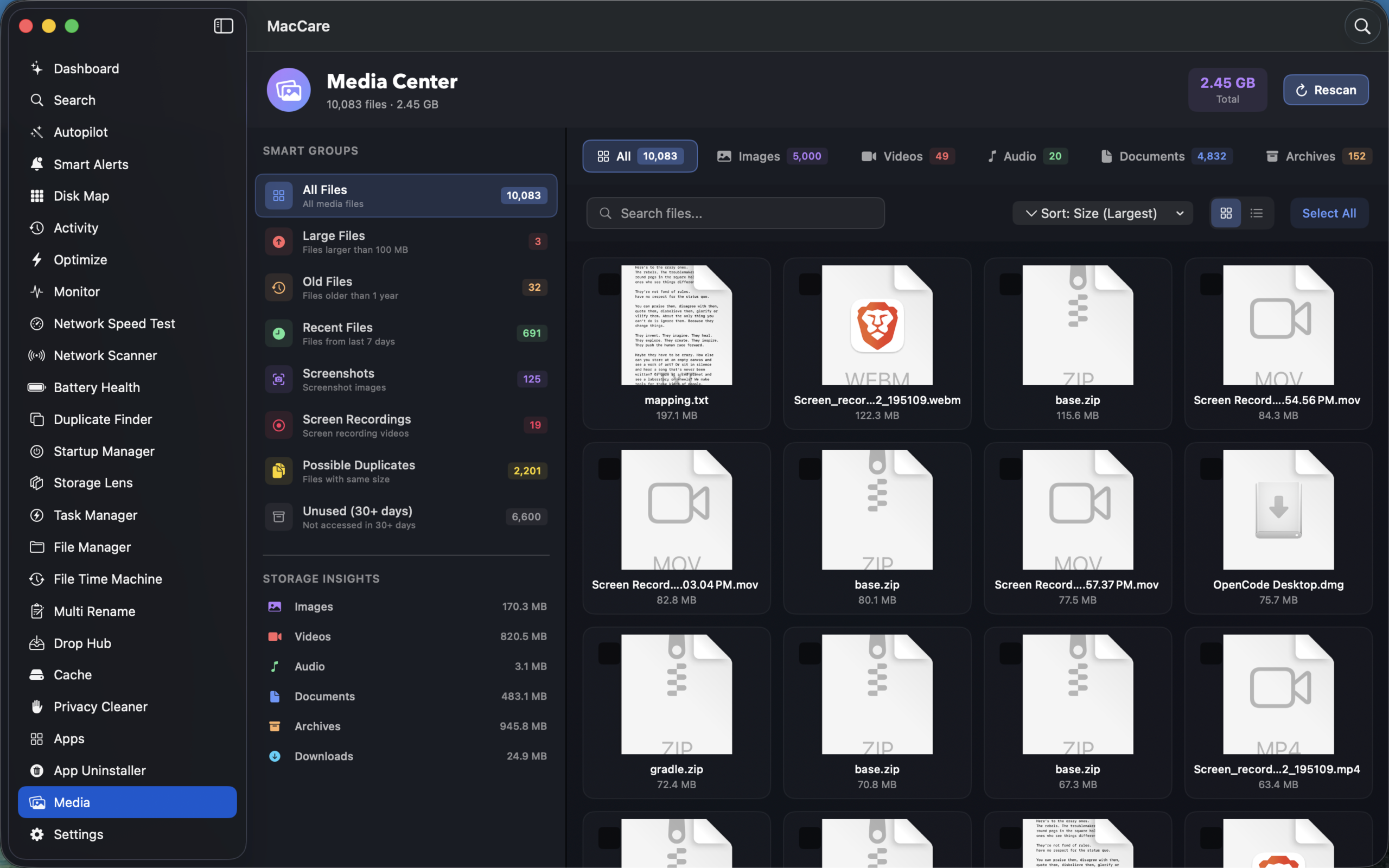
Task: Open Autopilot in sidebar
Action: [127, 132]
